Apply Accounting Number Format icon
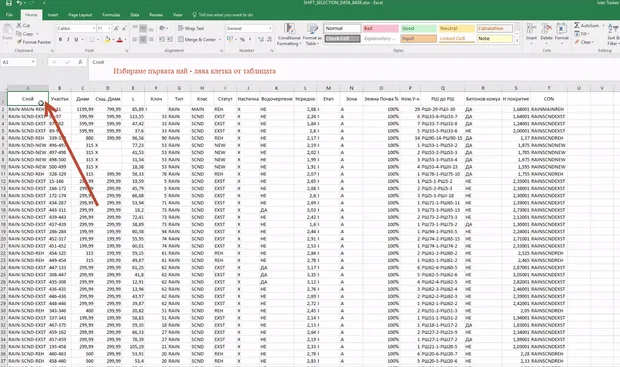Viewport: 620px width, 367px height. pyautogui.click(x=230, y=40)
